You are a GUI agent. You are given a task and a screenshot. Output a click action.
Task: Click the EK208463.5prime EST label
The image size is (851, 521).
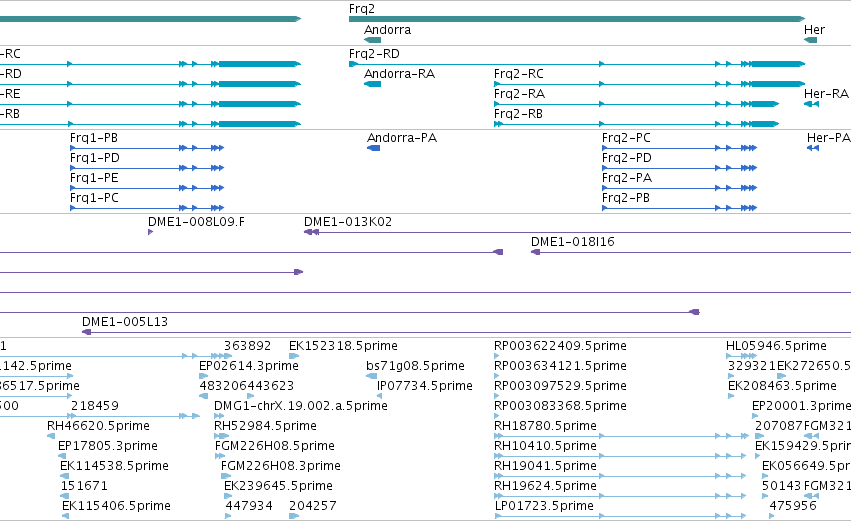(x=782, y=386)
